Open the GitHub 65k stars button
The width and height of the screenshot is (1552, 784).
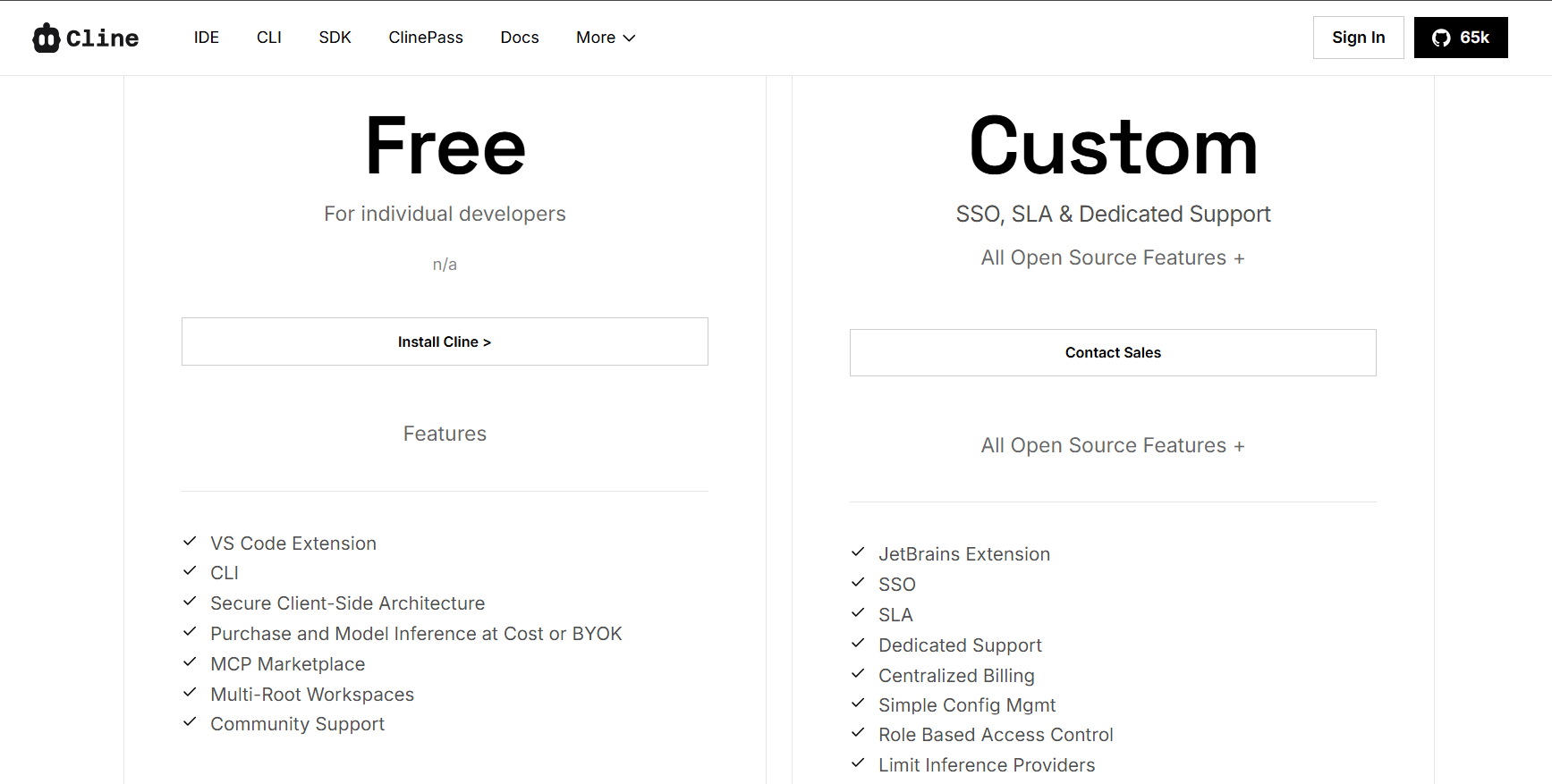coord(1461,38)
